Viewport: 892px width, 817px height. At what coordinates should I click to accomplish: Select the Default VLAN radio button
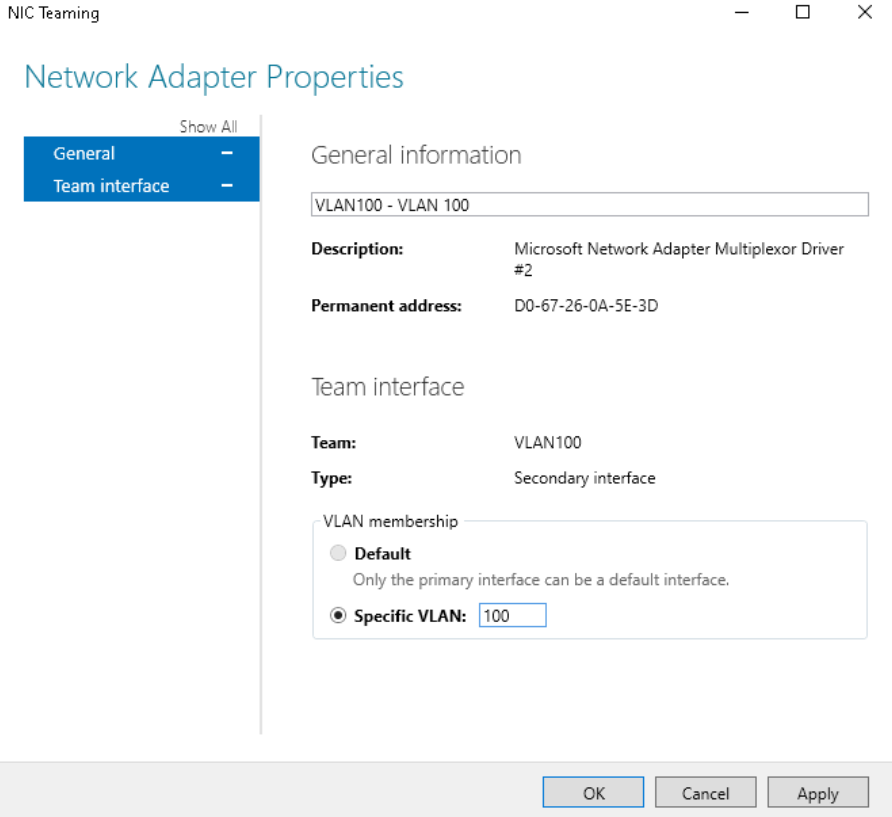pyautogui.click(x=338, y=553)
